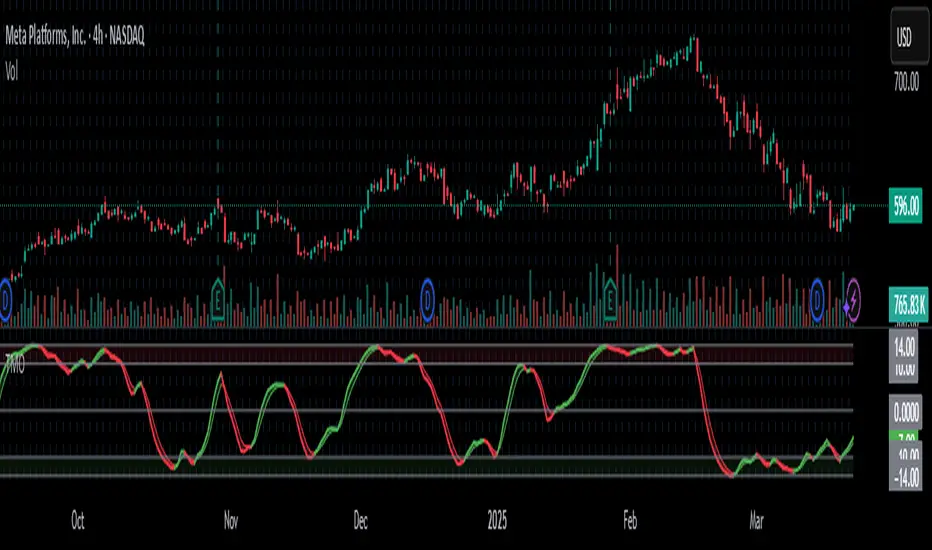Click the 596.00 current price label
This screenshot has width=932, height=550.
(x=905, y=206)
